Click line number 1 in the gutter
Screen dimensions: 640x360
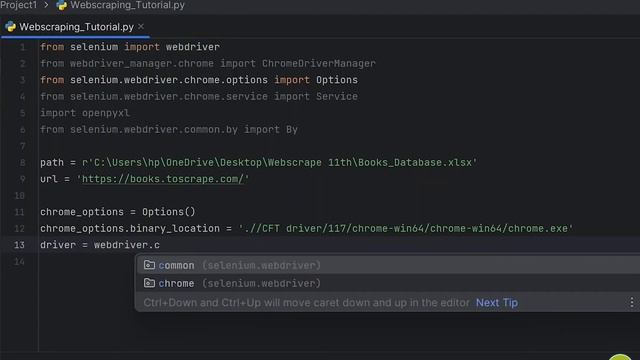tap(22, 47)
